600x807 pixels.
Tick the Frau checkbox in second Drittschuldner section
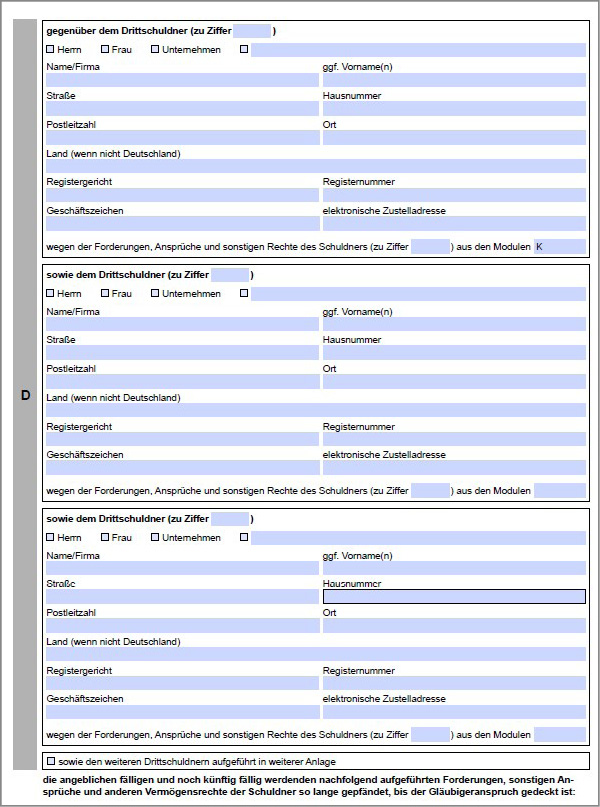[x=105, y=294]
